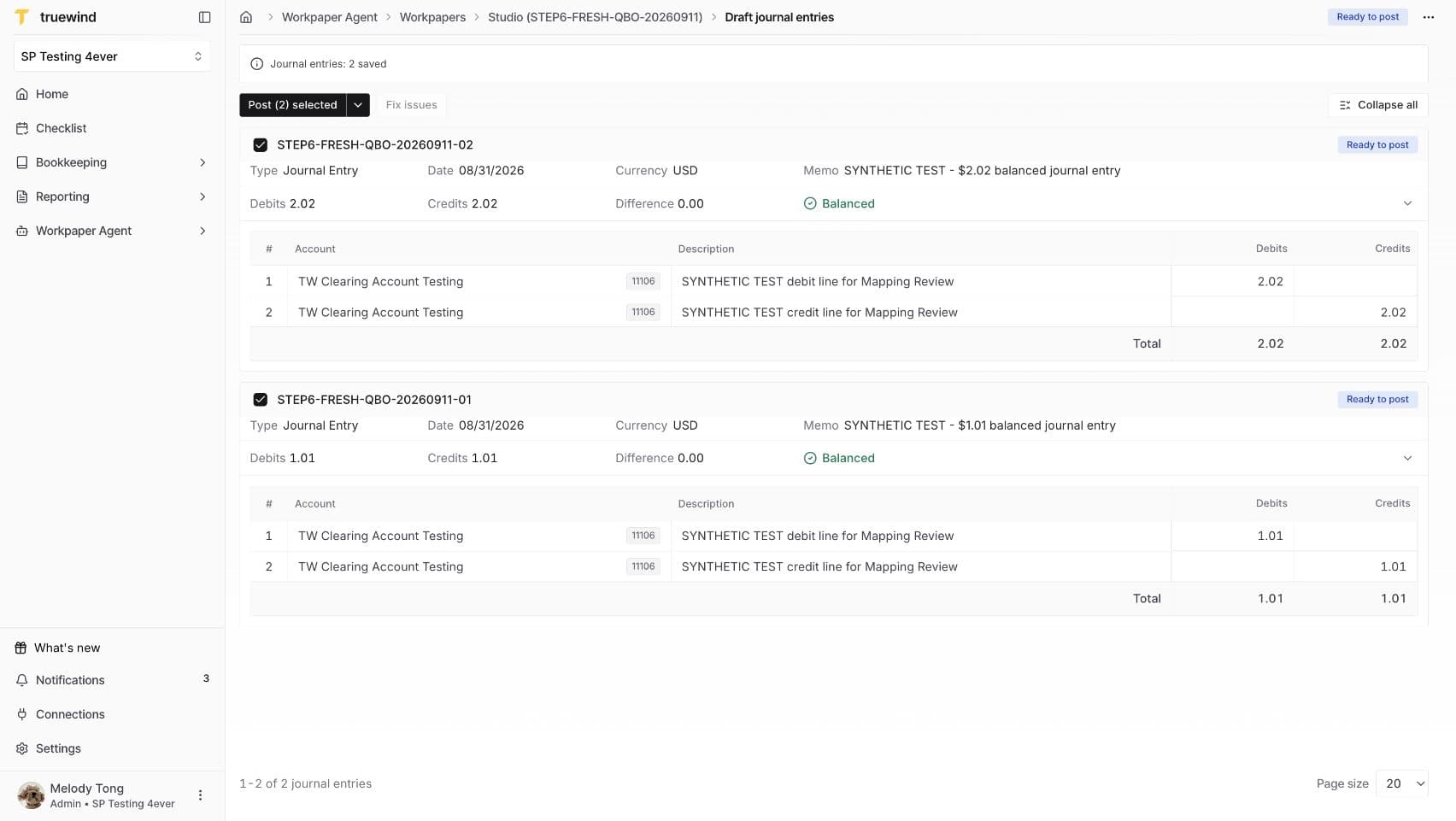Screen dimensions: 1456x821
Task: Open user options menu next to Melody Tong
Action: 200,795
